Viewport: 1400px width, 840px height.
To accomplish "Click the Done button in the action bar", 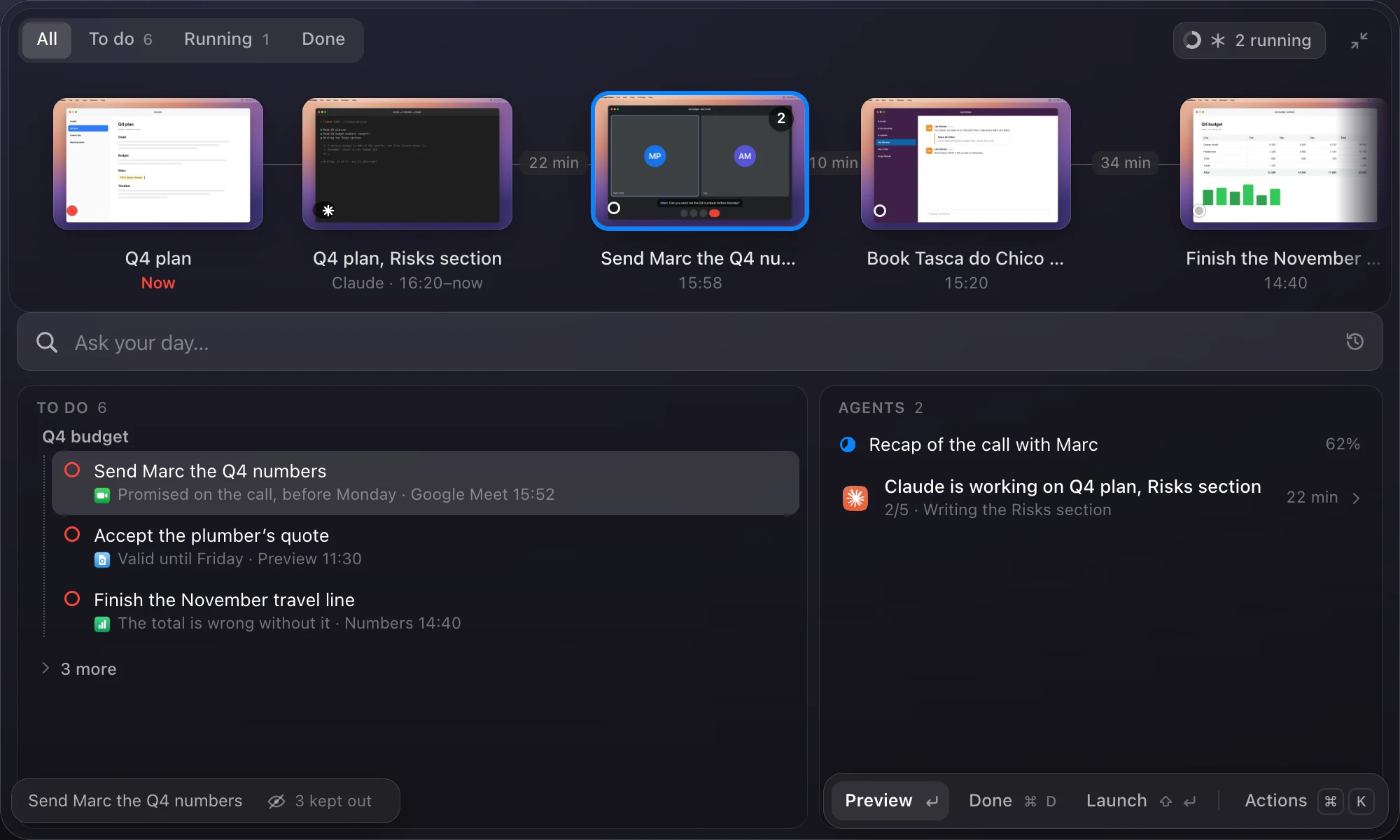I will point(1012,801).
